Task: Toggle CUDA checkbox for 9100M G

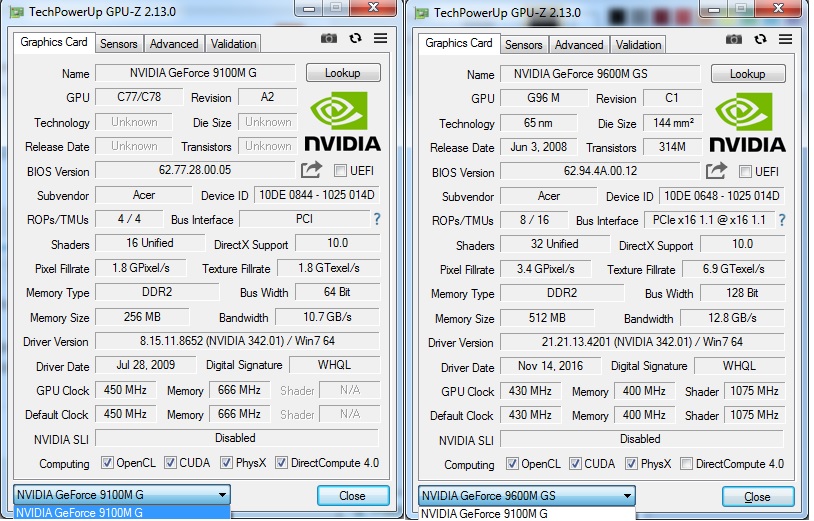Action: pos(170,463)
